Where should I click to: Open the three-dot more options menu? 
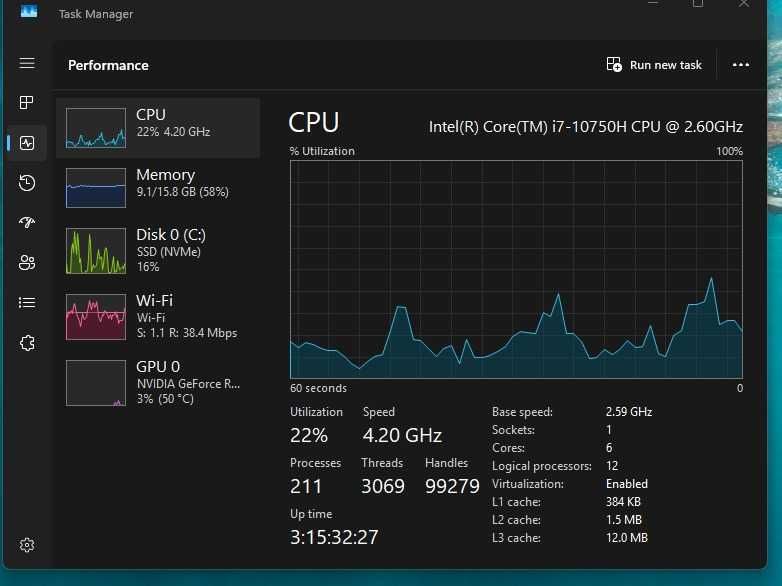coord(741,65)
